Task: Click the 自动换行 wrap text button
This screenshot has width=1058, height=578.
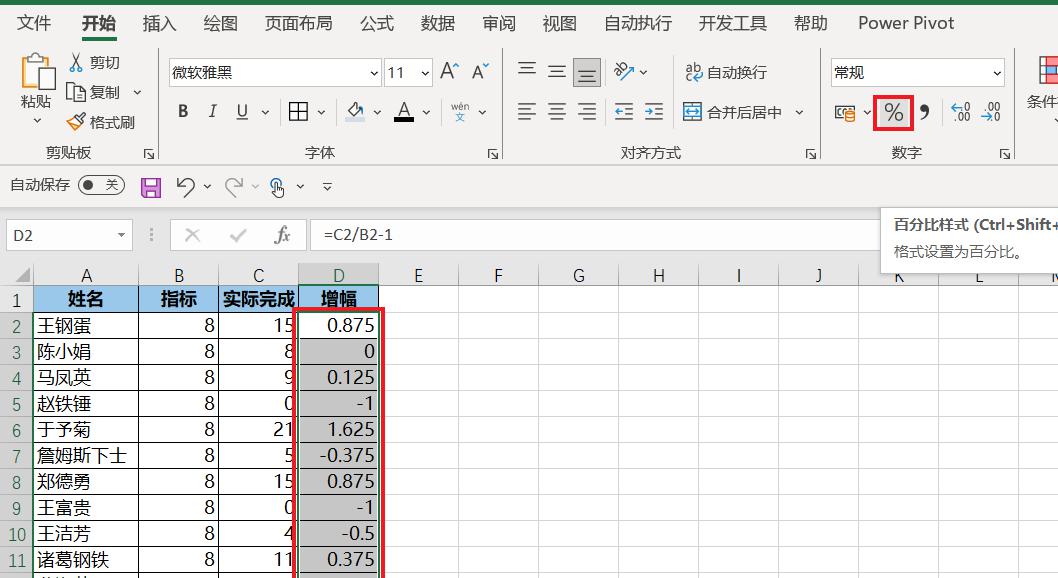Action: [x=725, y=72]
